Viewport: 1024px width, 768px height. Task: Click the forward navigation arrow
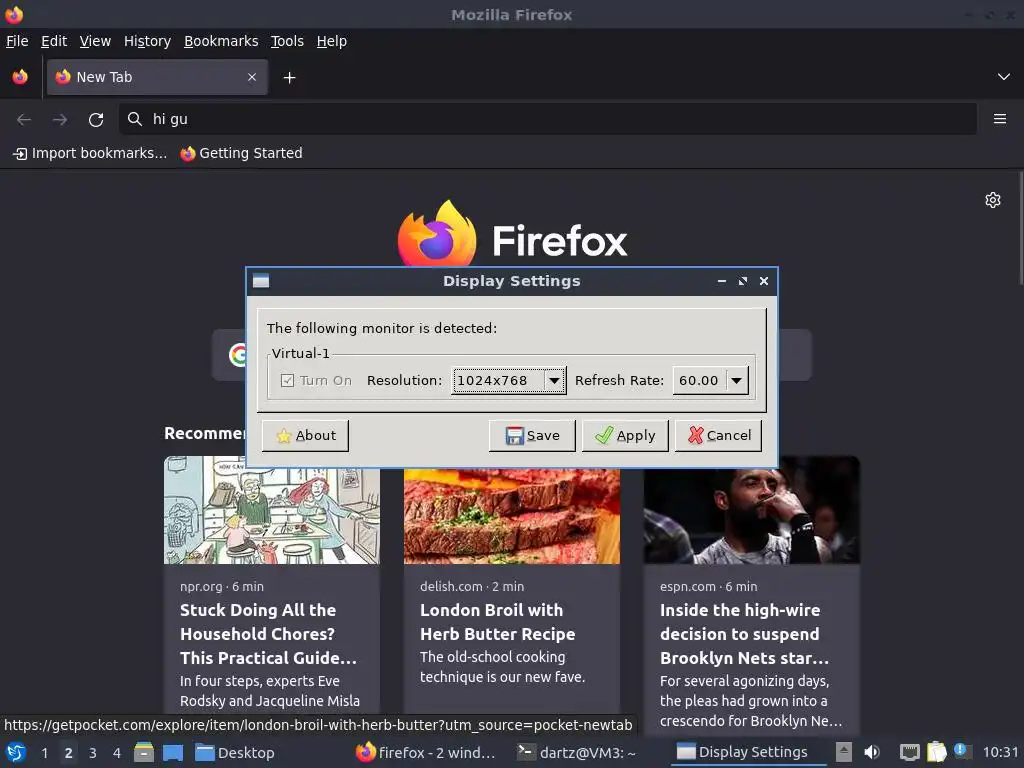pos(60,119)
